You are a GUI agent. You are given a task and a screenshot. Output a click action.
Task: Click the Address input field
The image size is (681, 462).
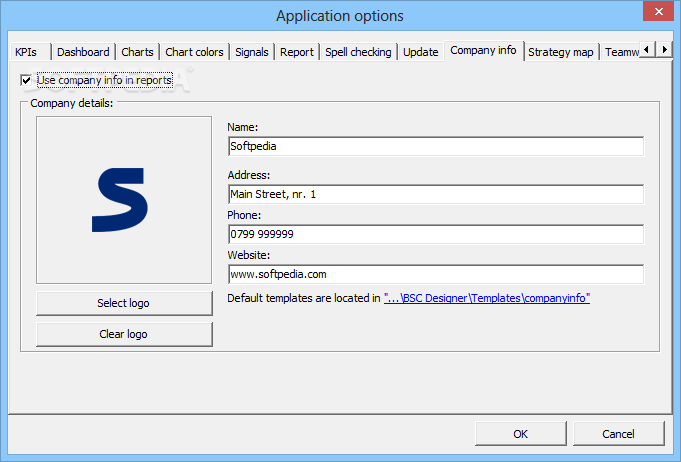point(436,194)
